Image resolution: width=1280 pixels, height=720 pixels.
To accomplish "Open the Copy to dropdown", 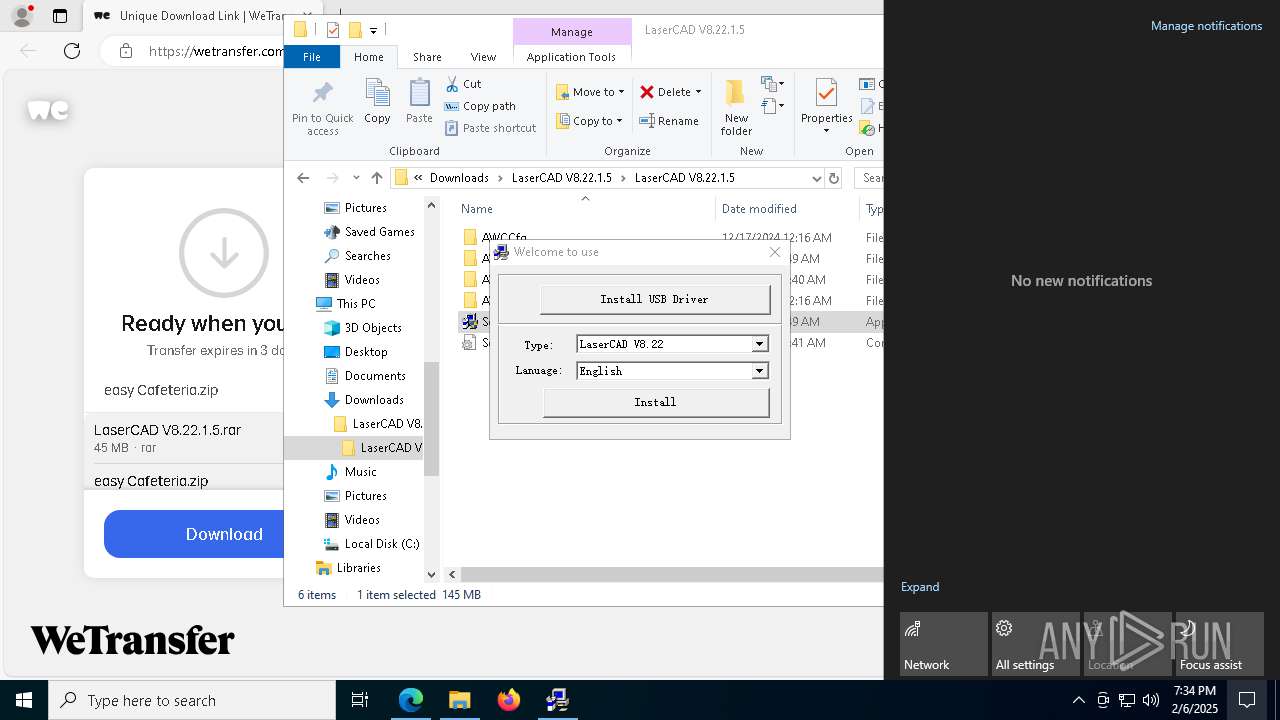I will point(589,121).
